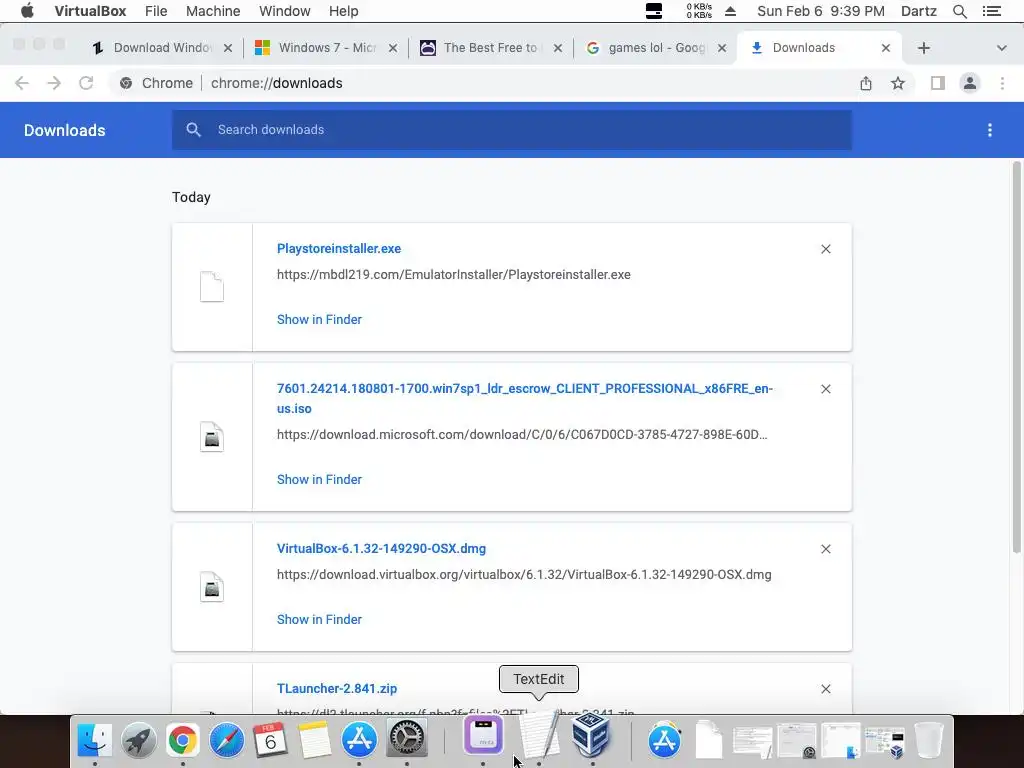Open the Calendar app in Dock

[270, 740]
